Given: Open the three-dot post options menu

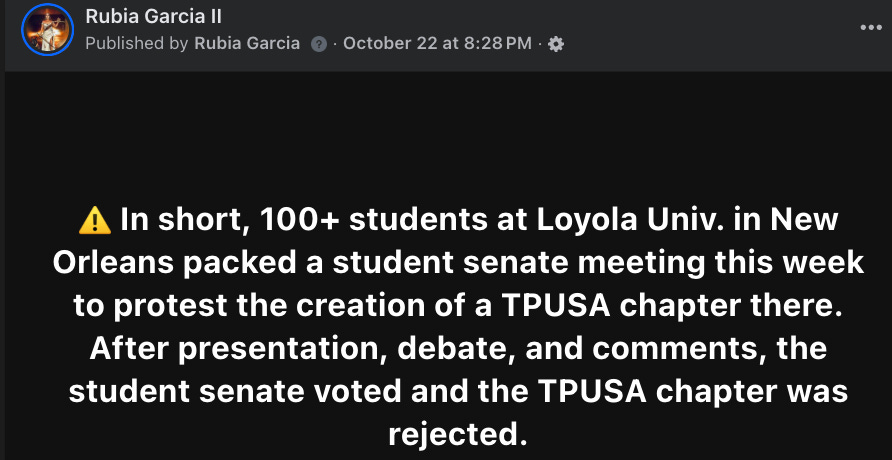Looking at the screenshot, I should pos(871,27).
